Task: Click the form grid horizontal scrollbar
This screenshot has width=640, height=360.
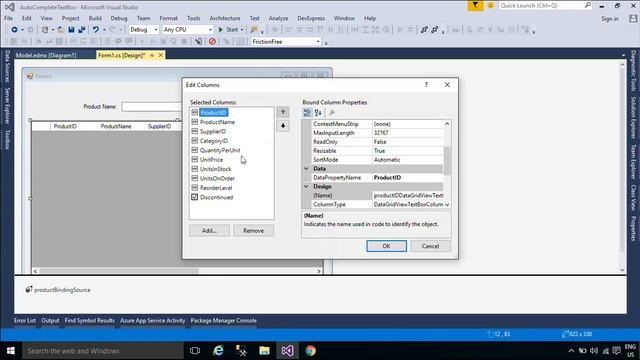Action: tap(177, 271)
